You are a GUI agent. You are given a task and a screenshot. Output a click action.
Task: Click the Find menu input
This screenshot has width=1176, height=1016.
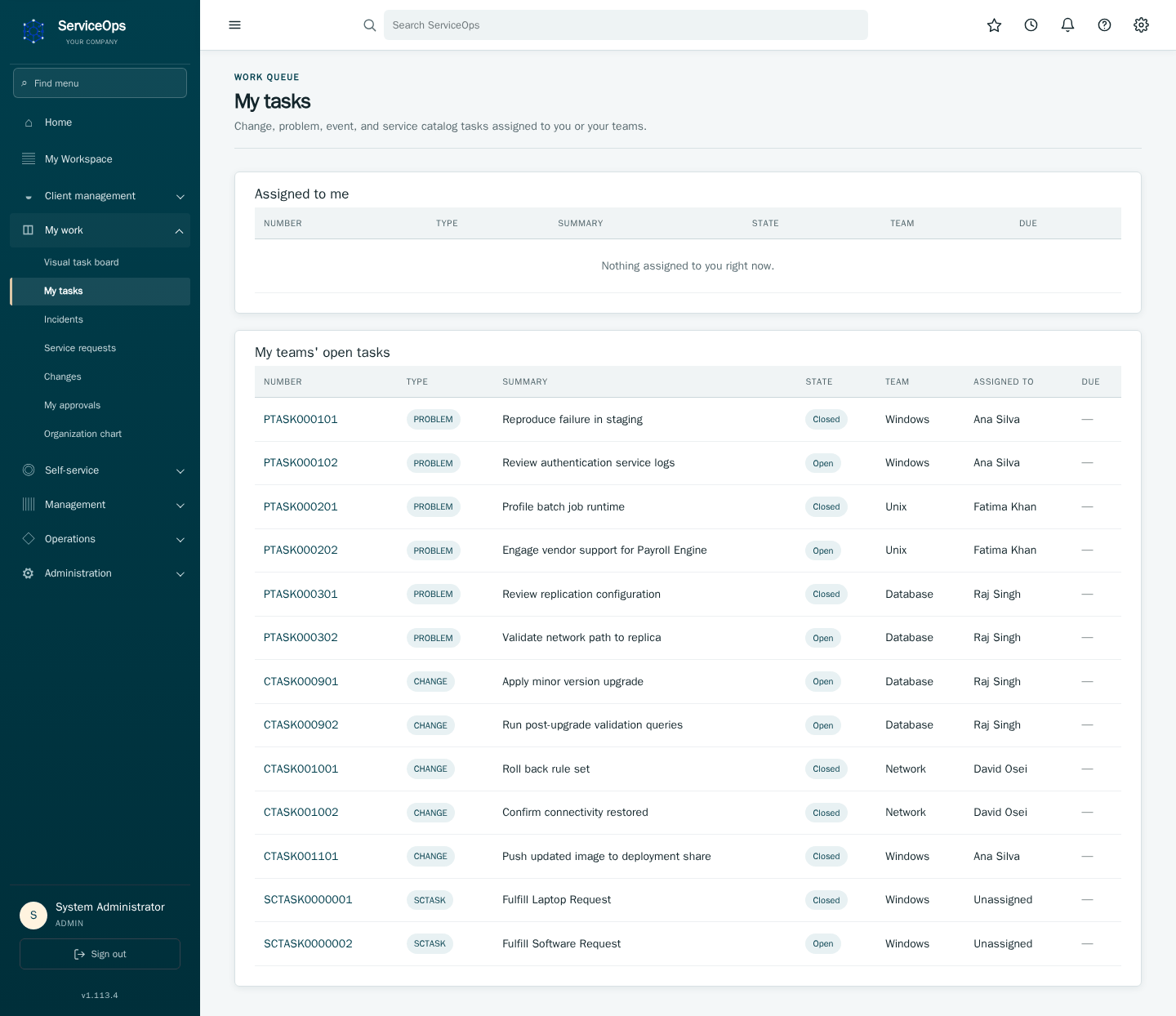(x=100, y=83)
